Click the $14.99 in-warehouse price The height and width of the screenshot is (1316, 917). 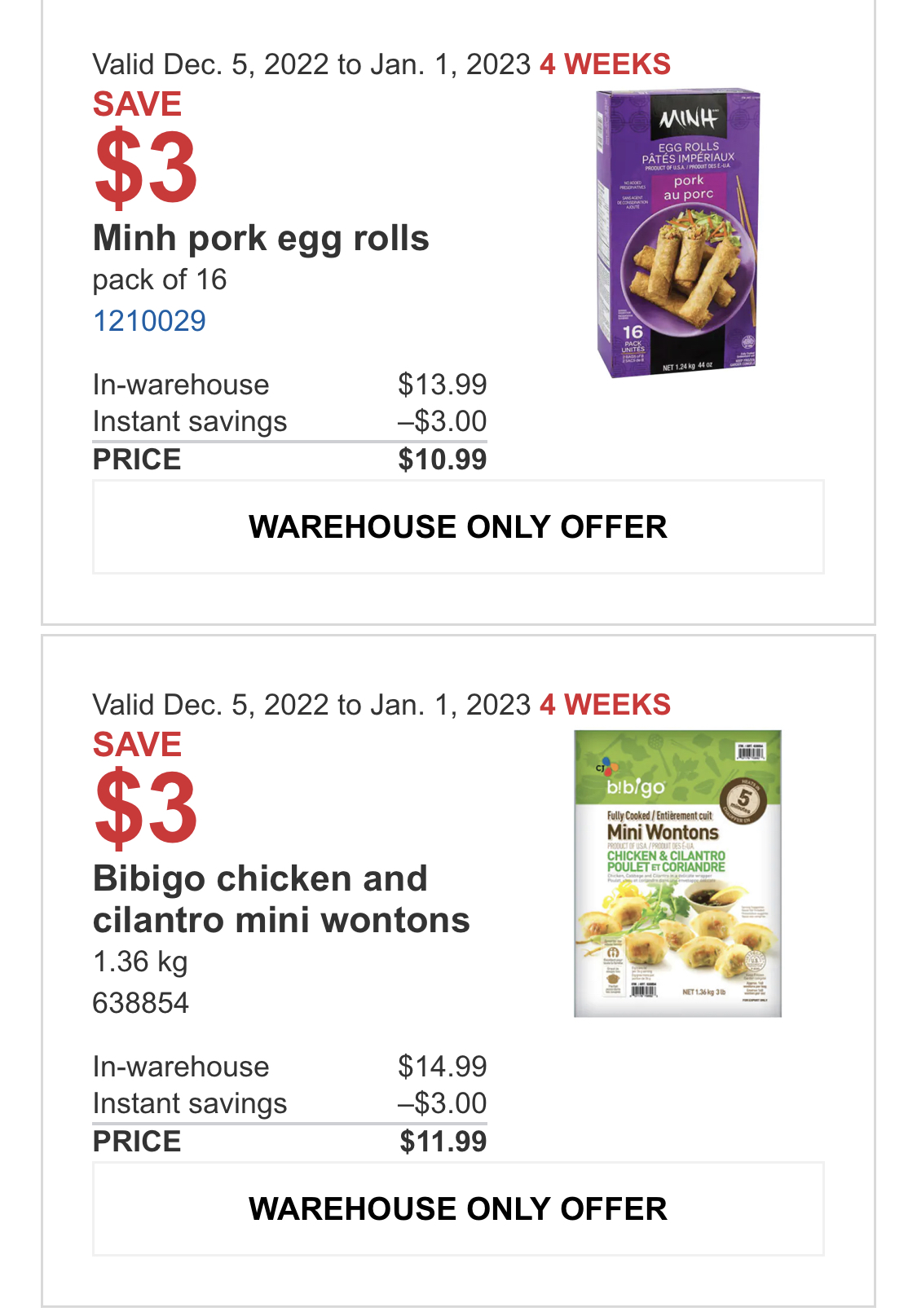point(443,1067)
